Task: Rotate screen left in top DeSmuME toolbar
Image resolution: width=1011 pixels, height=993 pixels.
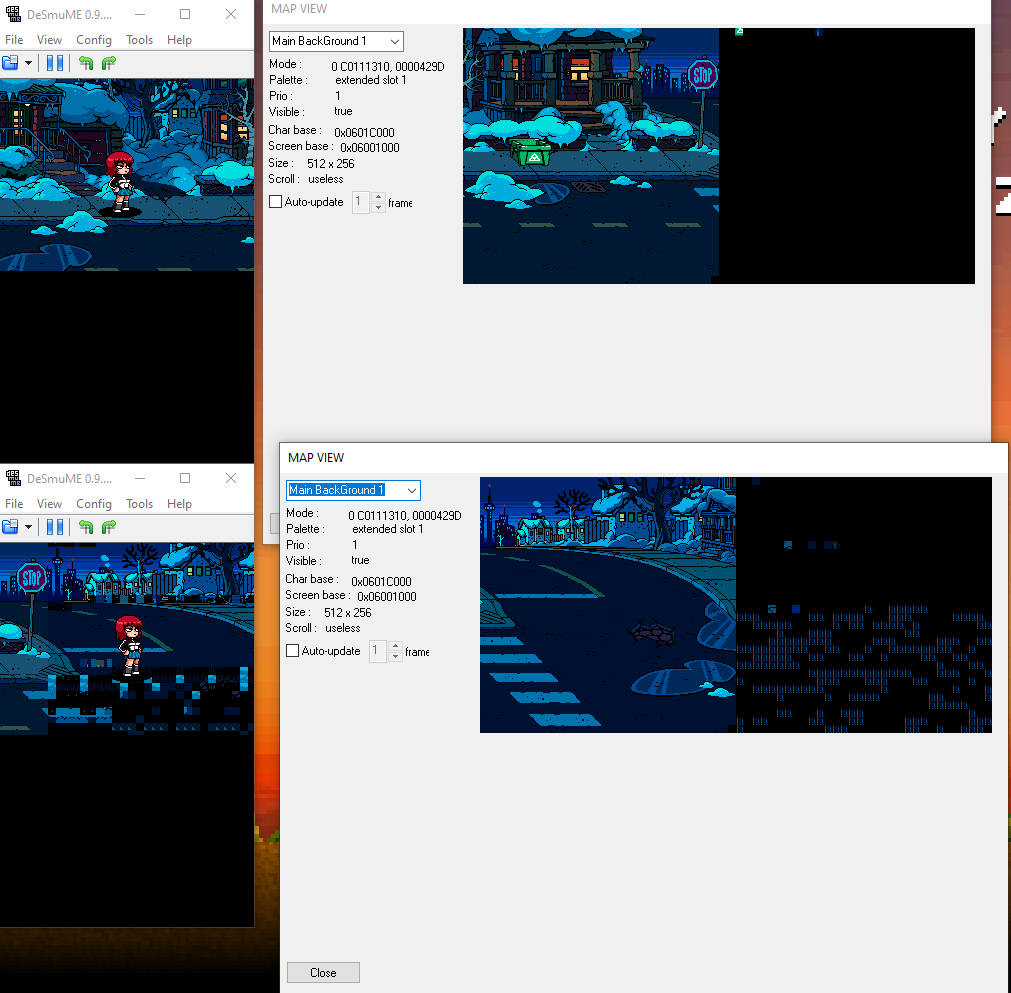Action: 86,63
